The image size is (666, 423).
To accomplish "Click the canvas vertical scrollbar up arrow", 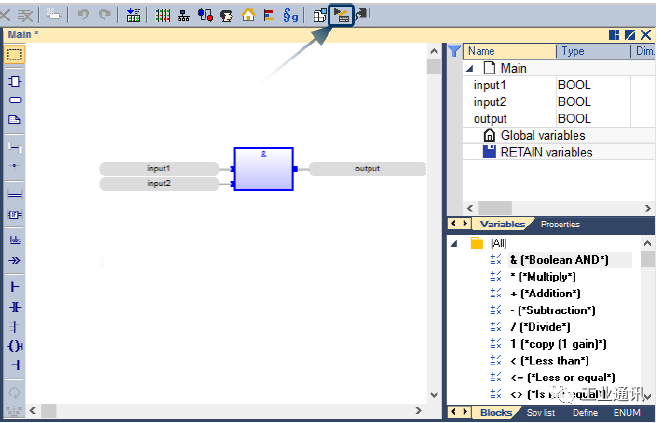I will 434,51.
